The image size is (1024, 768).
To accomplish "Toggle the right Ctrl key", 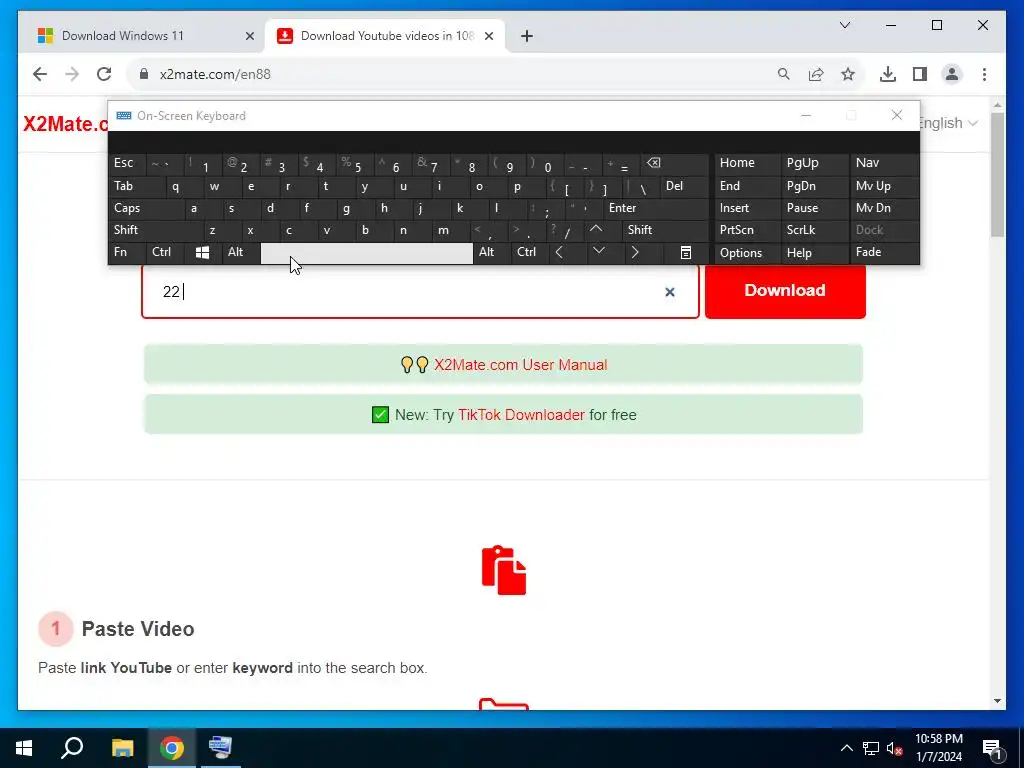I will [x=530, y=253].
